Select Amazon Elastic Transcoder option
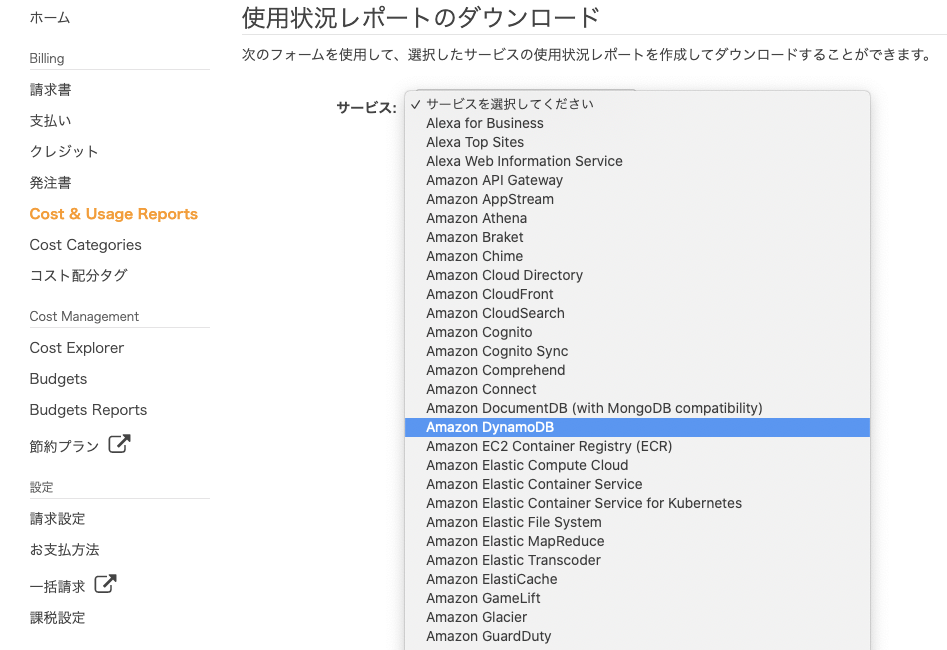 (637, 561)
